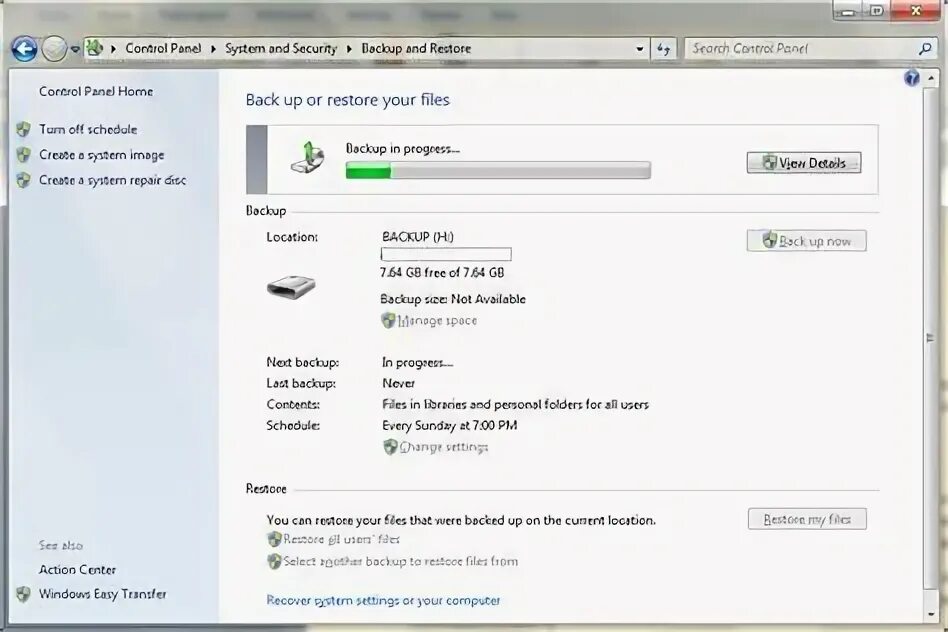The height and width of the screenshot is (632, 948).
Task: Open the address bar history dropdown
Action: pos(640,49)
